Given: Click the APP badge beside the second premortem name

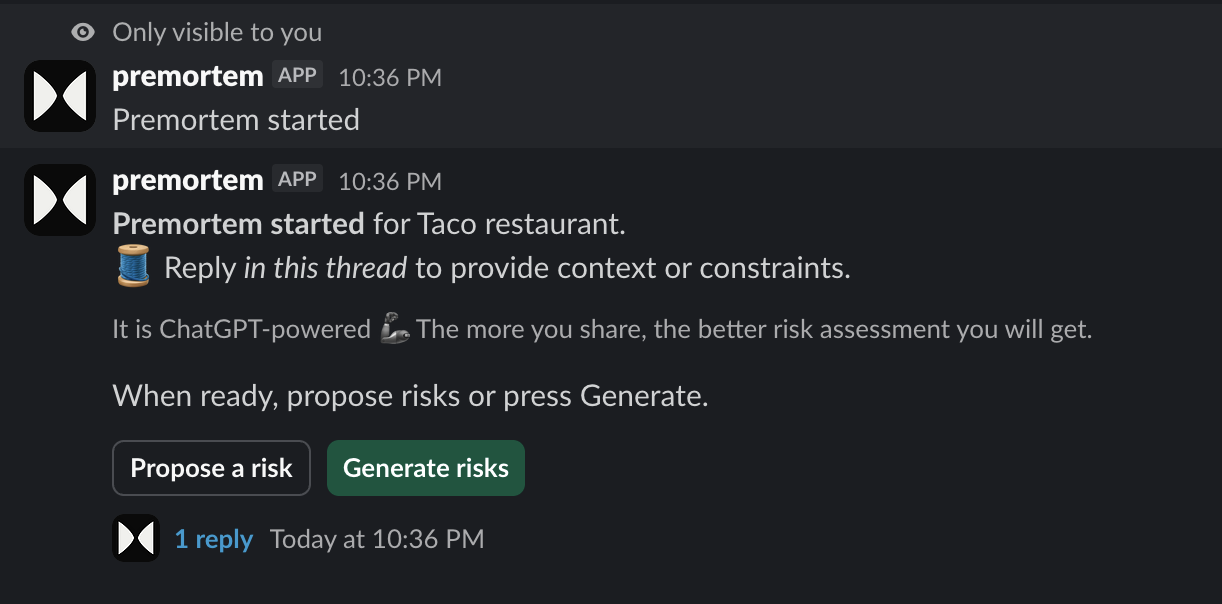Looking at the screenshot, I should coord(297,178).
